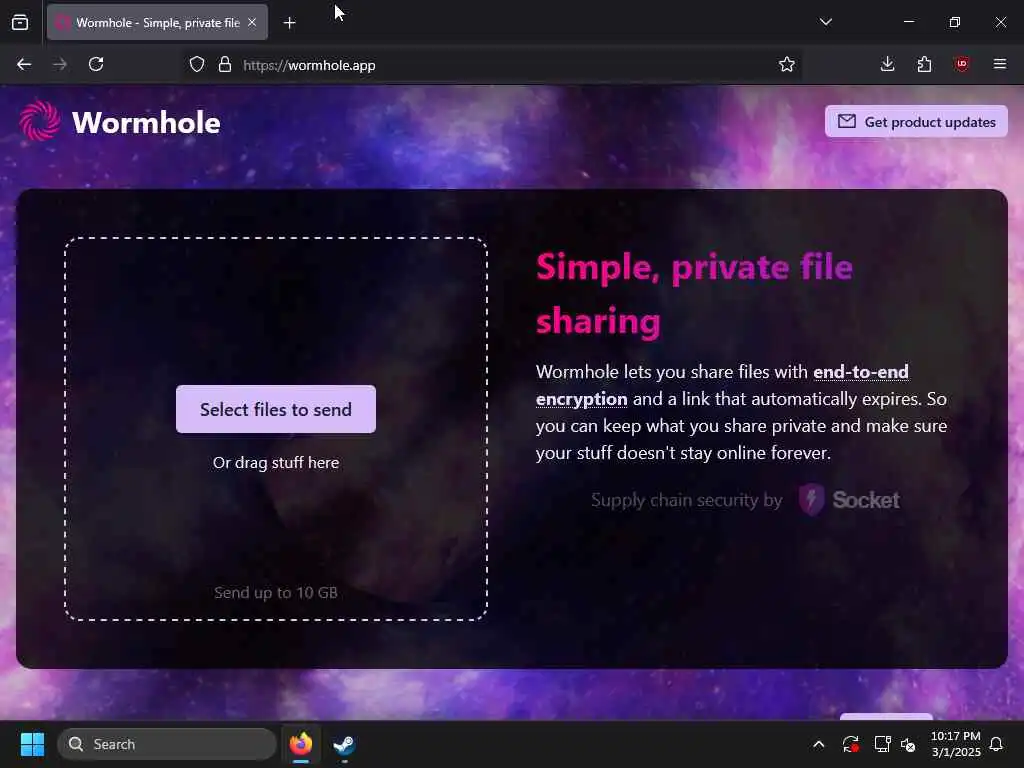Go back to the previous page
The height and width of the screenshot is (768, 1024).
coord(24,65)
